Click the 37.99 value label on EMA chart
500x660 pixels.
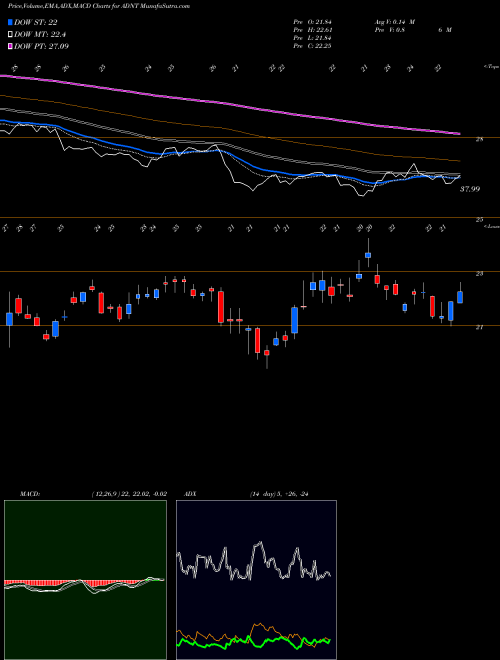470,189
